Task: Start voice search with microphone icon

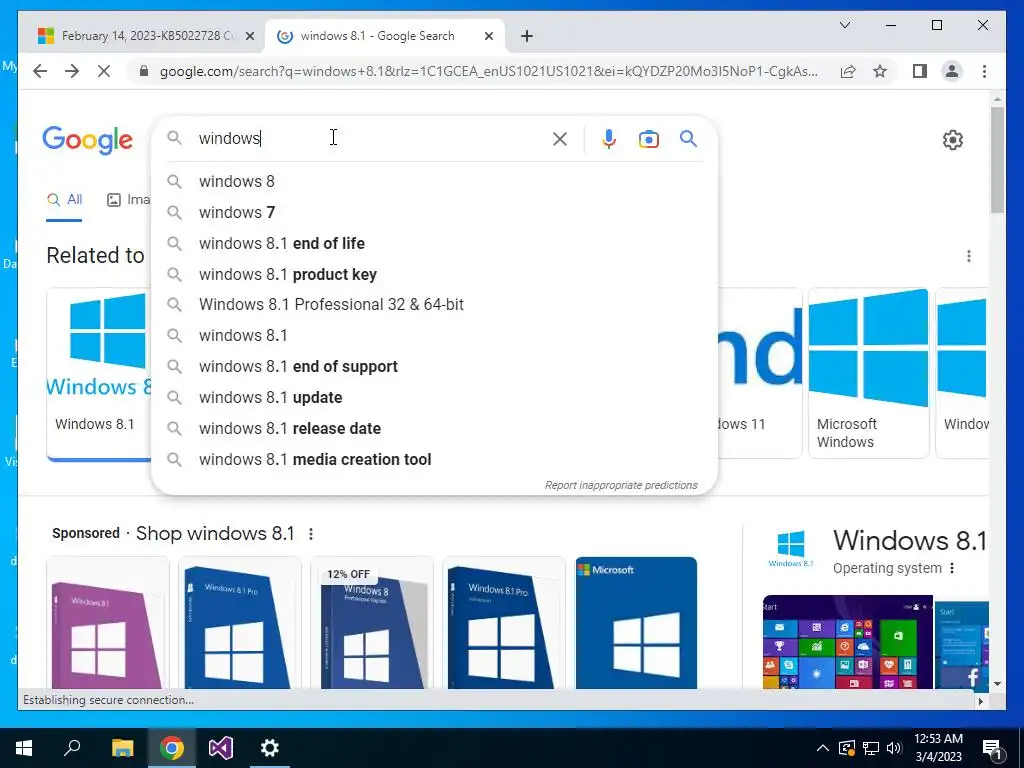Action: pos(609,138)
